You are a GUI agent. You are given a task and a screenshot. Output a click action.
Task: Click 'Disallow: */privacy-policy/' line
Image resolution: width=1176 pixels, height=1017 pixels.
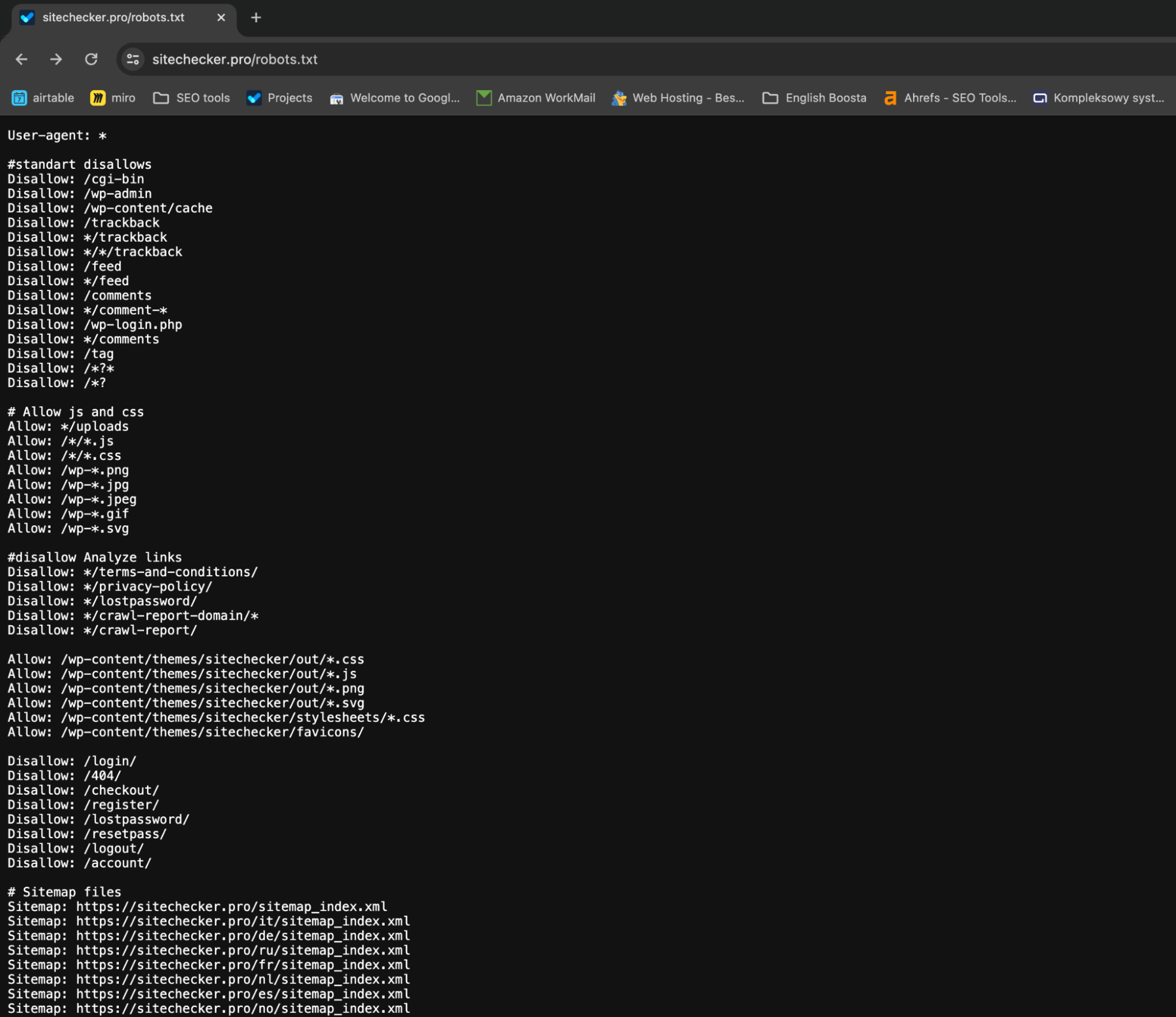coord(110,587)
